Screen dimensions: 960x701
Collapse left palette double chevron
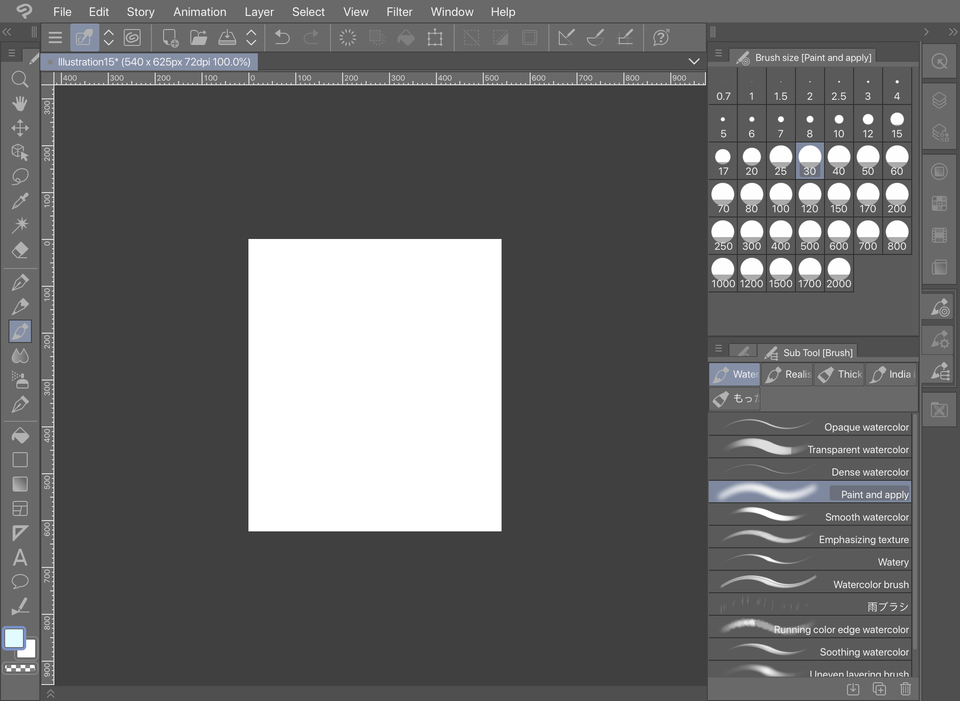[x=7, y=32]
